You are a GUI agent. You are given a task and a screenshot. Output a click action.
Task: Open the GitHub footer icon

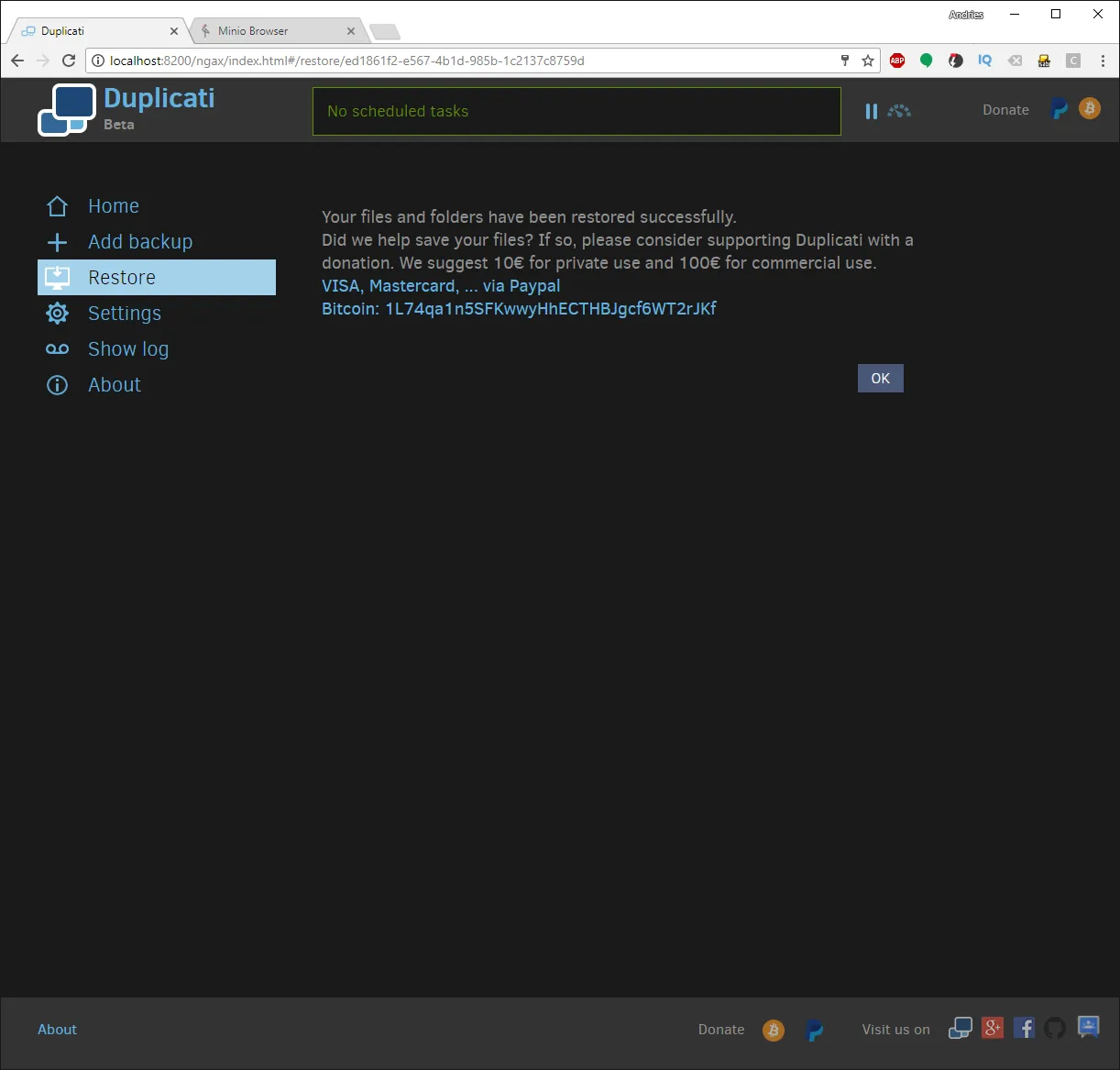click(1056, 1028)
